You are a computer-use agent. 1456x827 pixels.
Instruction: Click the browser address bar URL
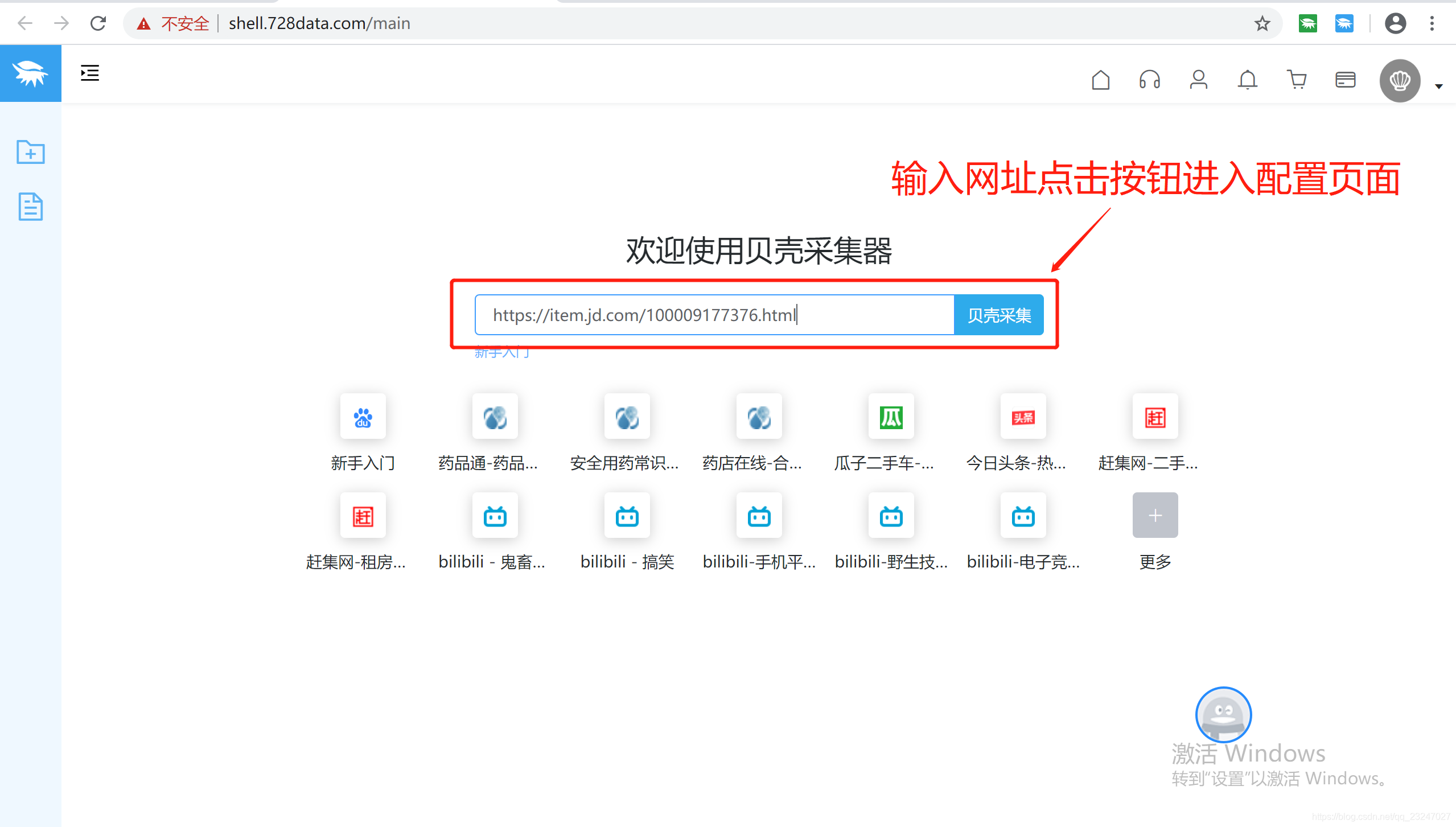319,24
